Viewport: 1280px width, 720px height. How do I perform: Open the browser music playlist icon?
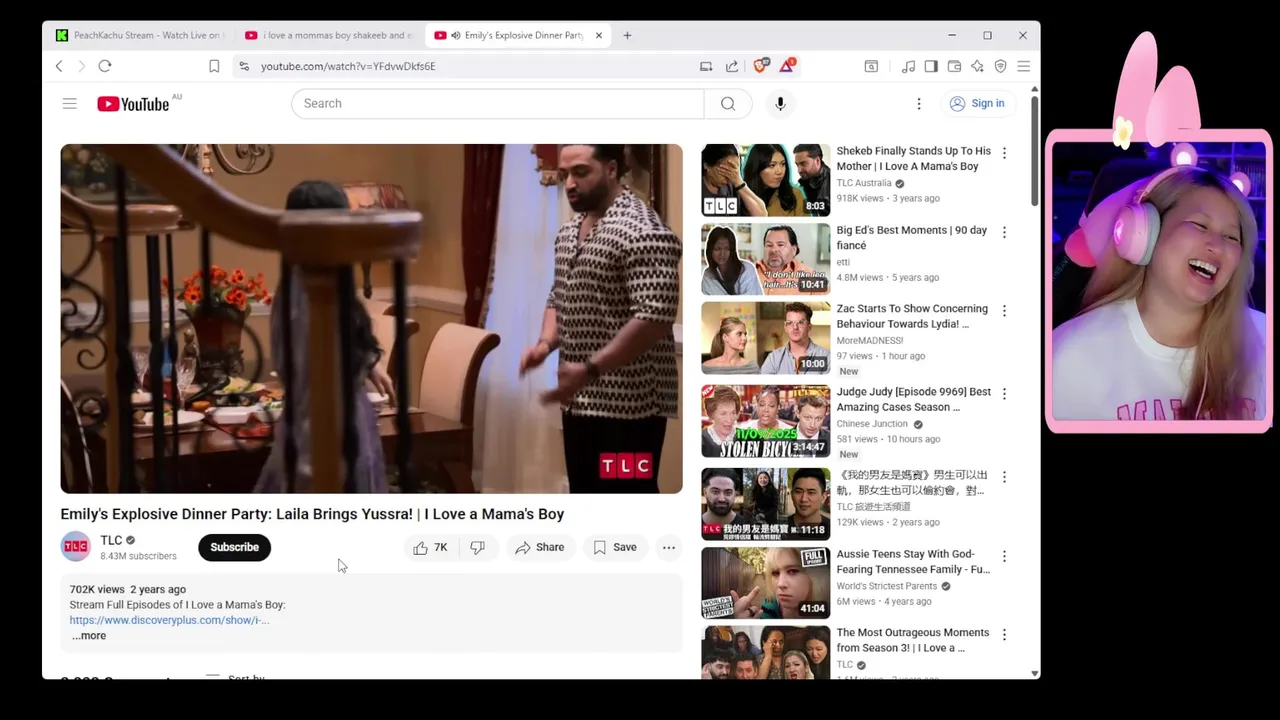[908, 66]
